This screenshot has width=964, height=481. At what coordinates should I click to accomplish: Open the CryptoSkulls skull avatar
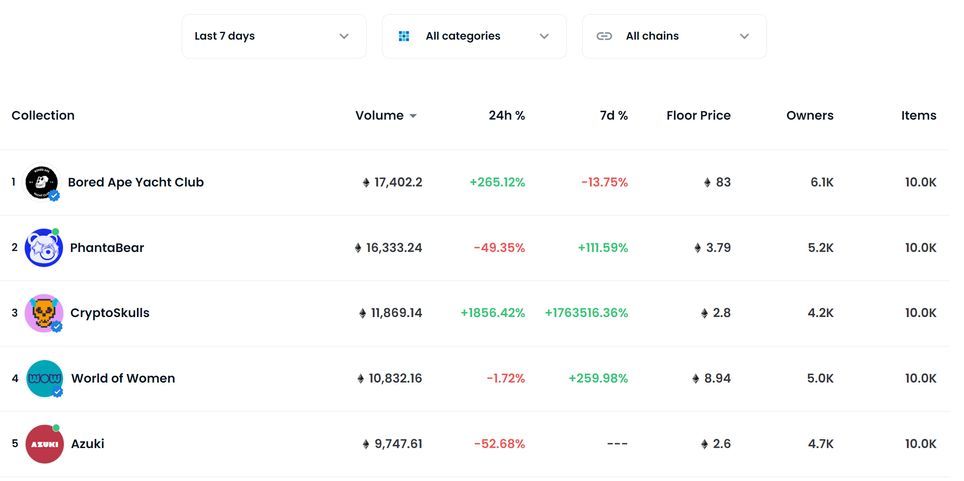[44, 313]
